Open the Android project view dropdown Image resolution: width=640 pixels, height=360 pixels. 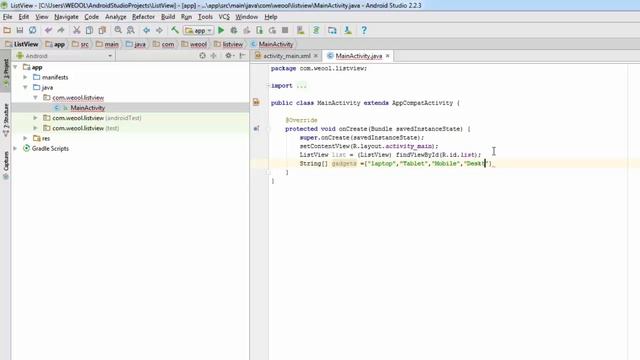coord(64,56)
